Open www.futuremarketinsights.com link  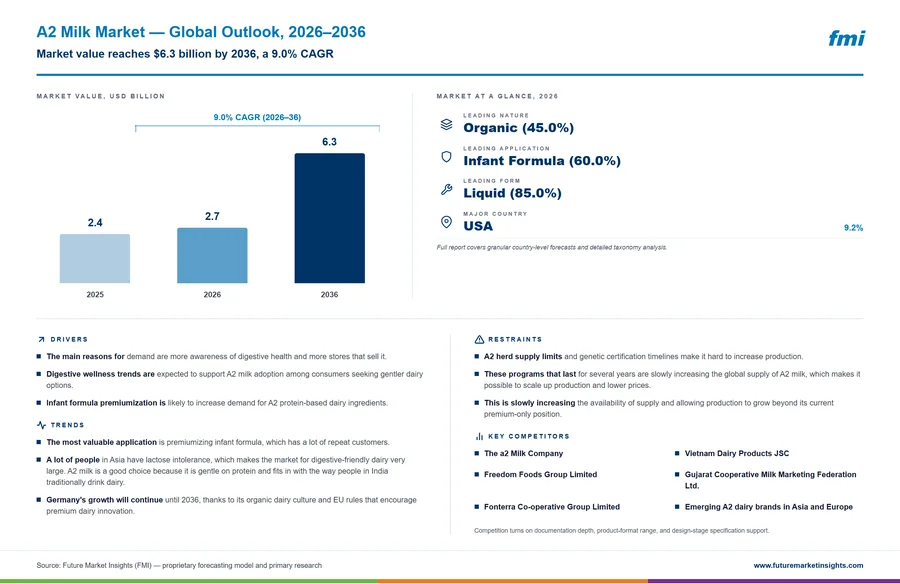808,566
